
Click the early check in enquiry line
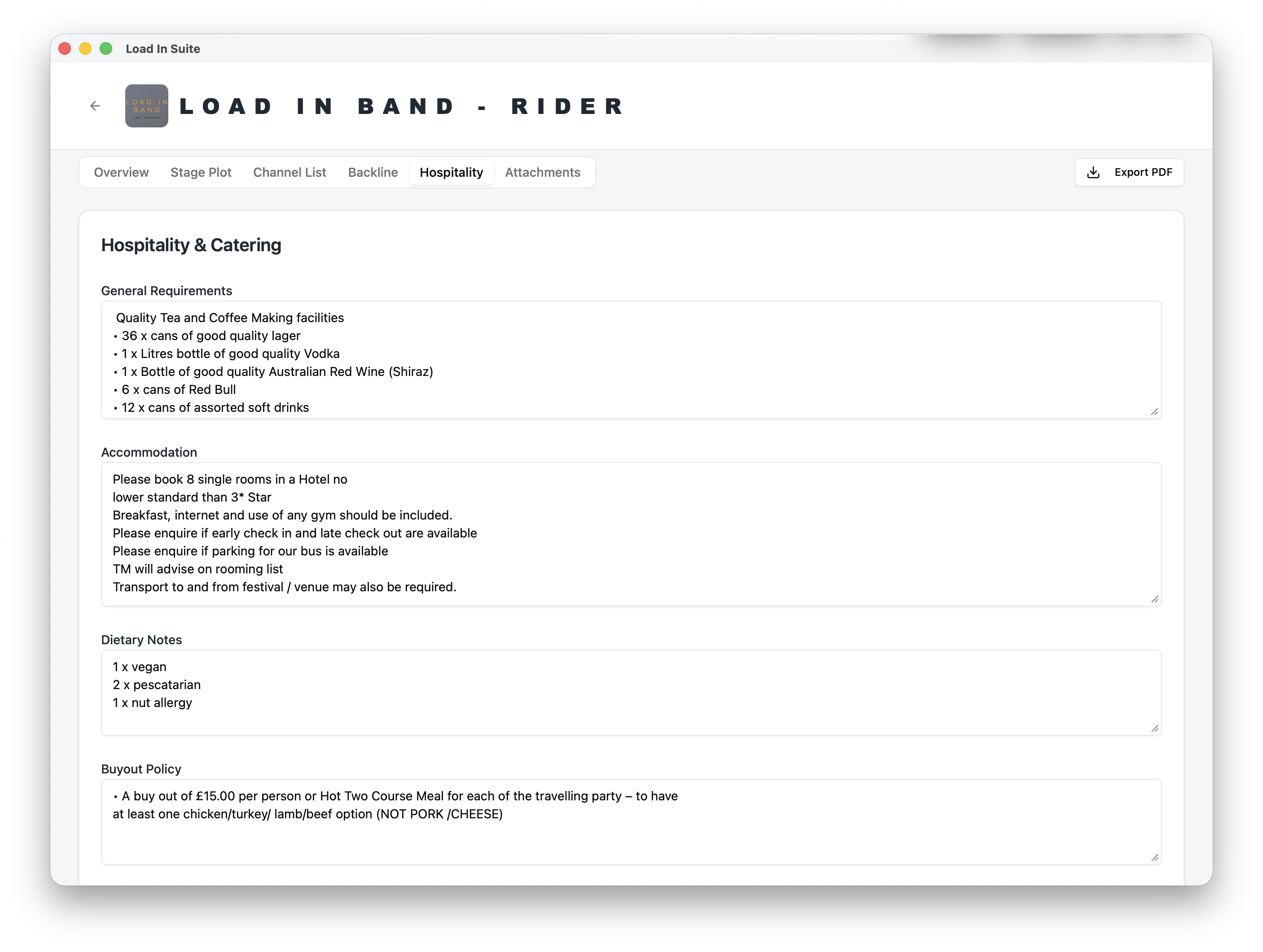pyautogui.click(x=294, y=533)
